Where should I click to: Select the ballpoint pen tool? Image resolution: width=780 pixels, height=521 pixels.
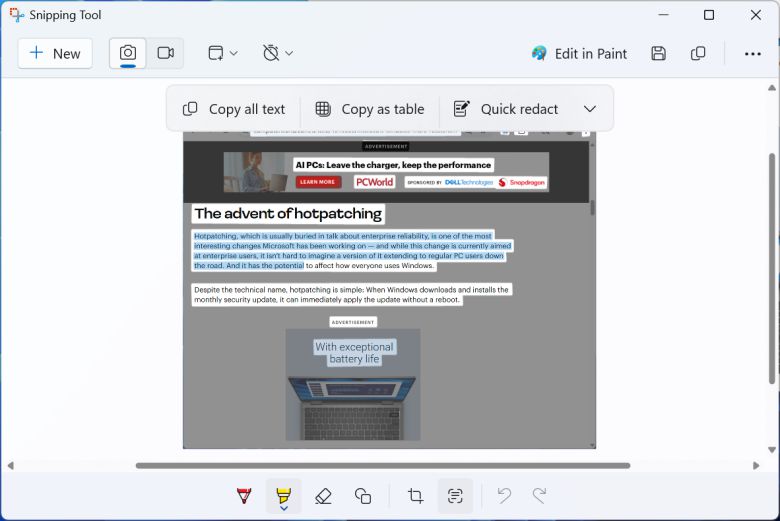coord(244,496)
